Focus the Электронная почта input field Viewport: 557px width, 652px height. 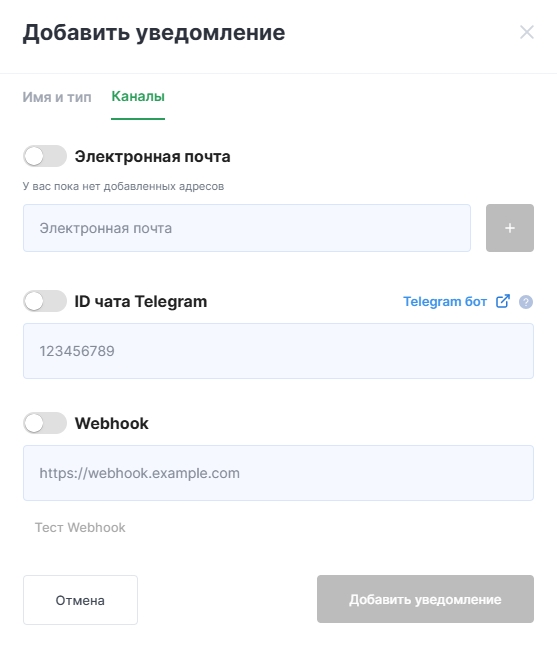pyautogui.click(x=247, y=228)
